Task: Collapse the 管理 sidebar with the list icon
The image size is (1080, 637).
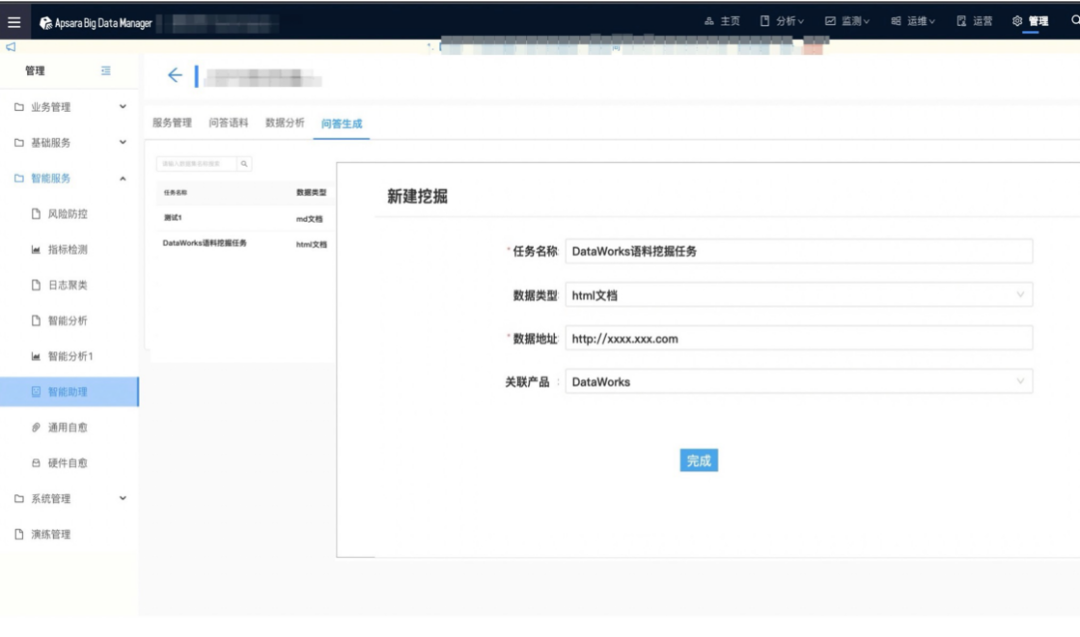Action: click(105, 70)
